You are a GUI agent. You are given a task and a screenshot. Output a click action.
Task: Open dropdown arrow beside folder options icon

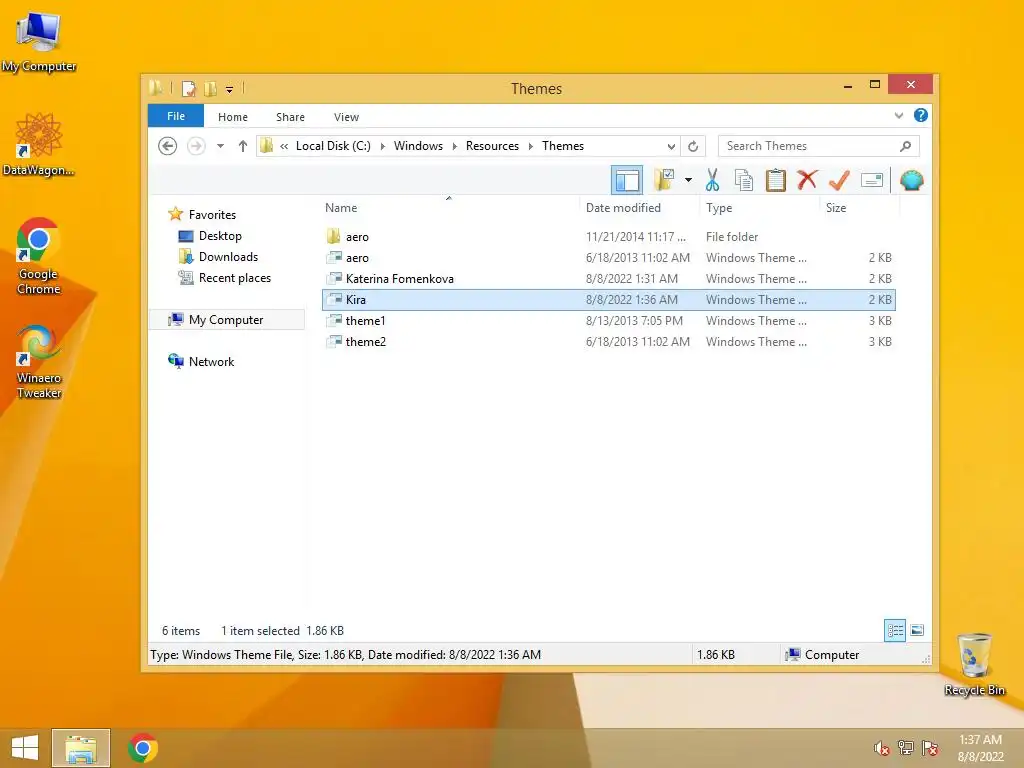coord(688,180)
